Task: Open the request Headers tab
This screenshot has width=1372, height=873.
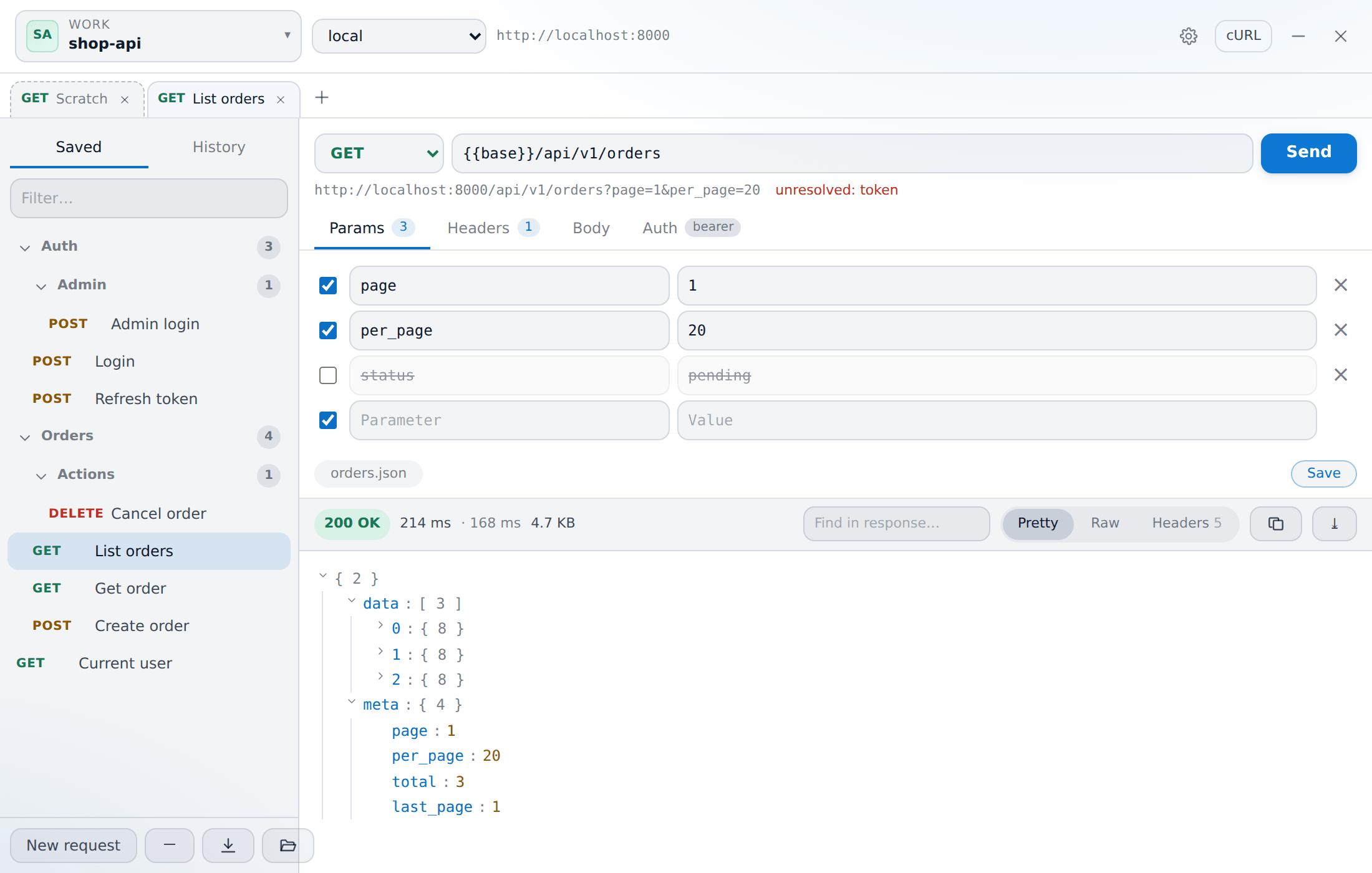Action: click(x=493, y=228)
